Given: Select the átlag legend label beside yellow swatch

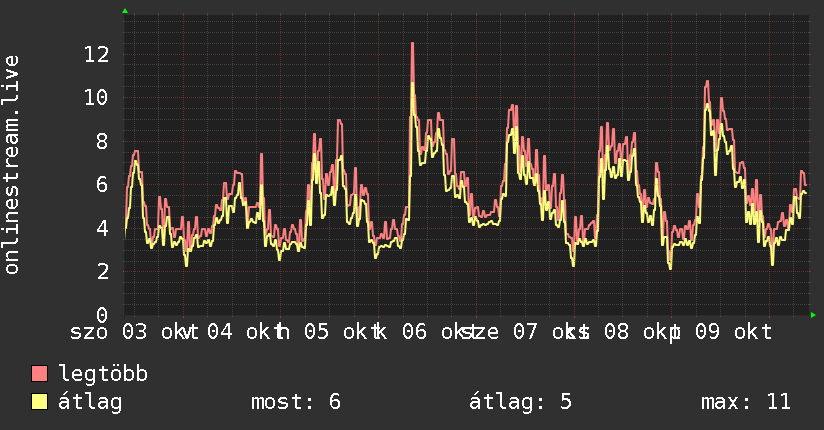Looking at the screenshot, I should coord(90,402).
